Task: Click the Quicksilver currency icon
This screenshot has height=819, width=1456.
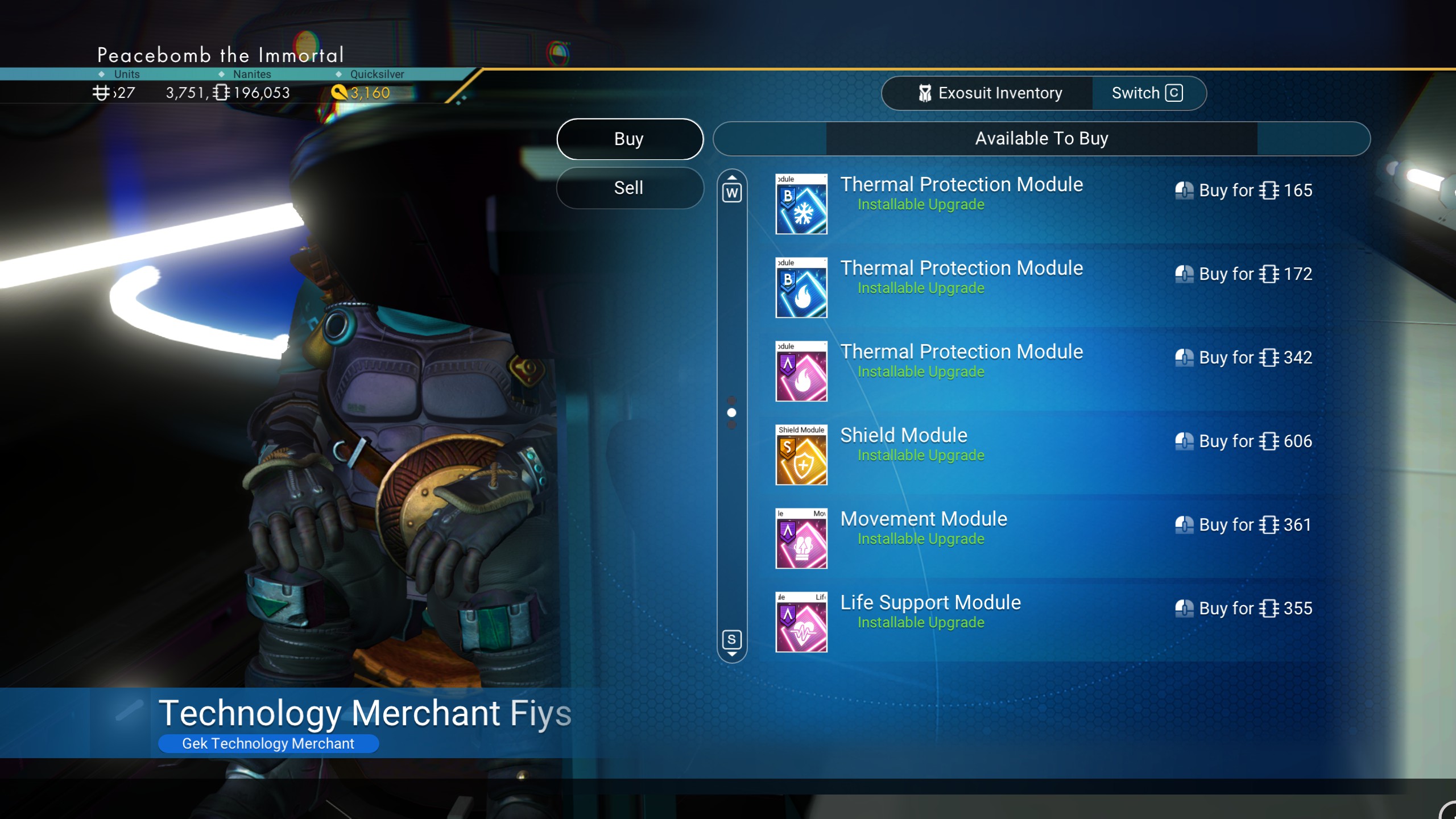Action: pos(339,92)
